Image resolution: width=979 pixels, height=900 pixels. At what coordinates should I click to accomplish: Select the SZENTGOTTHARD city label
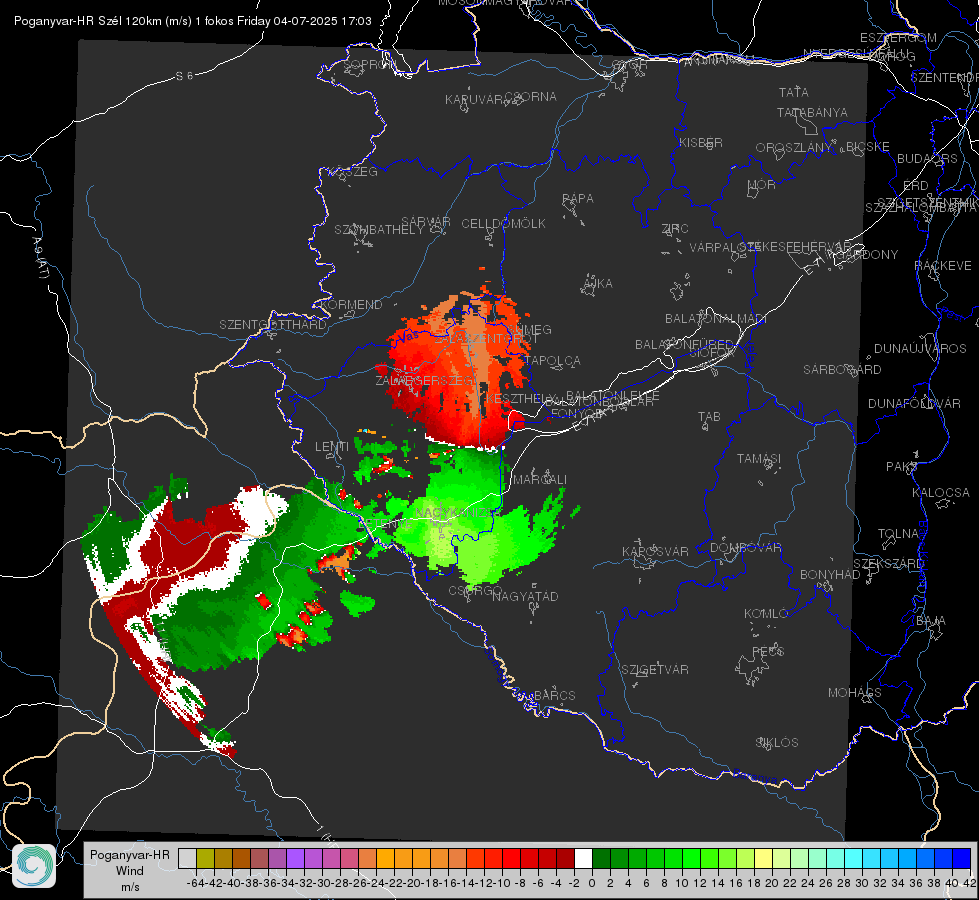(273, 325)
